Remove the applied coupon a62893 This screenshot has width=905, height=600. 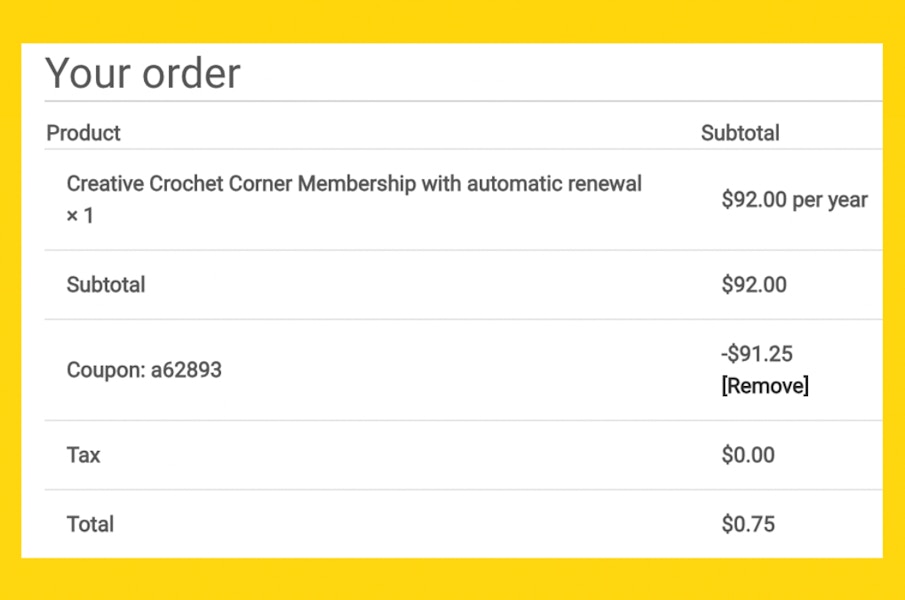765,386
